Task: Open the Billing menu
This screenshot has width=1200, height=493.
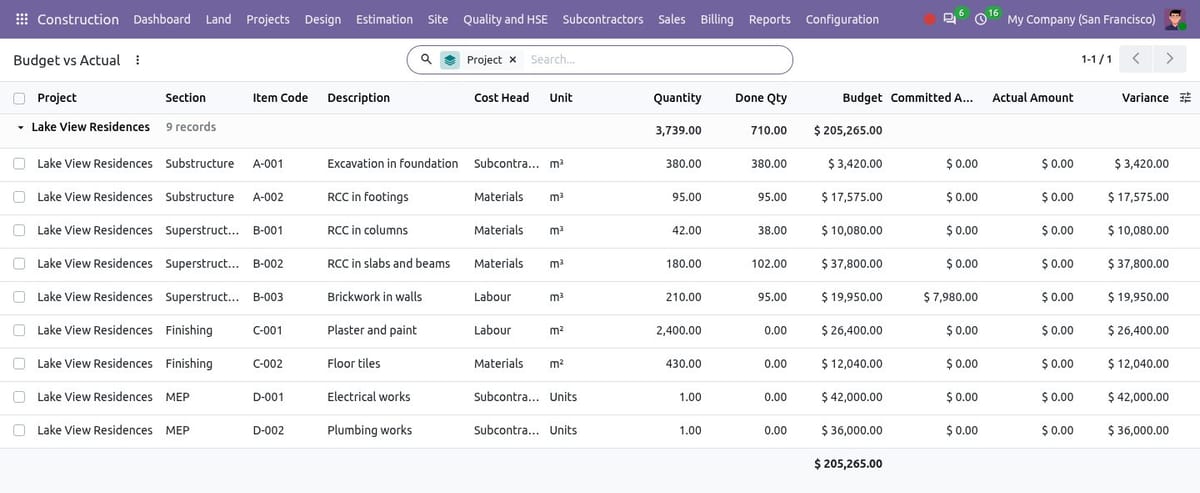Action: [717, 19]
